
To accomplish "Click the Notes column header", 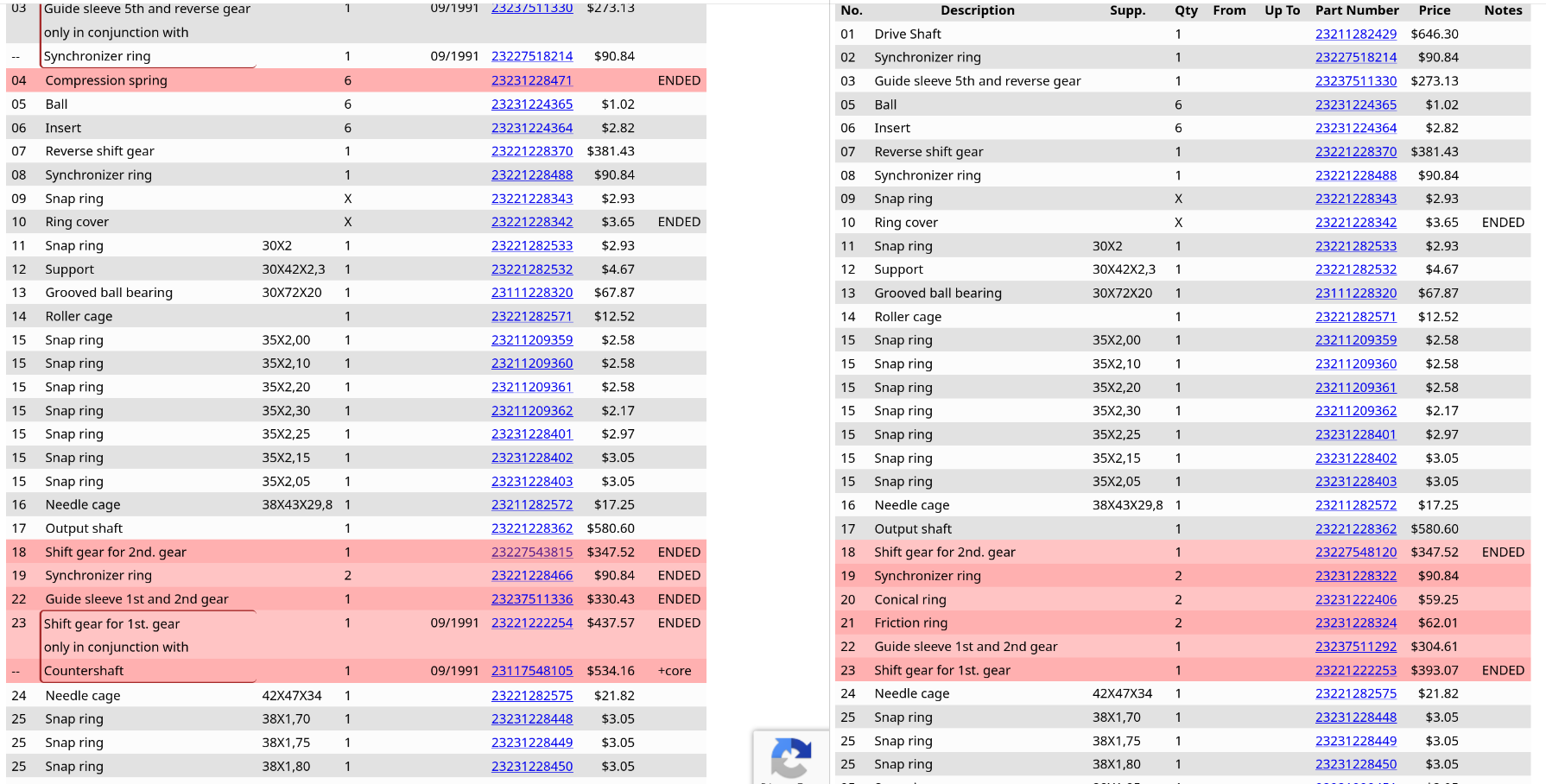I will click(x=1503, y=10).
